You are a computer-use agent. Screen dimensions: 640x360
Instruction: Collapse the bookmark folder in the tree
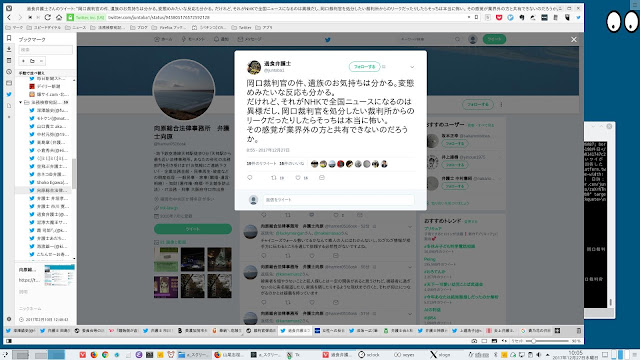point(20,102)
